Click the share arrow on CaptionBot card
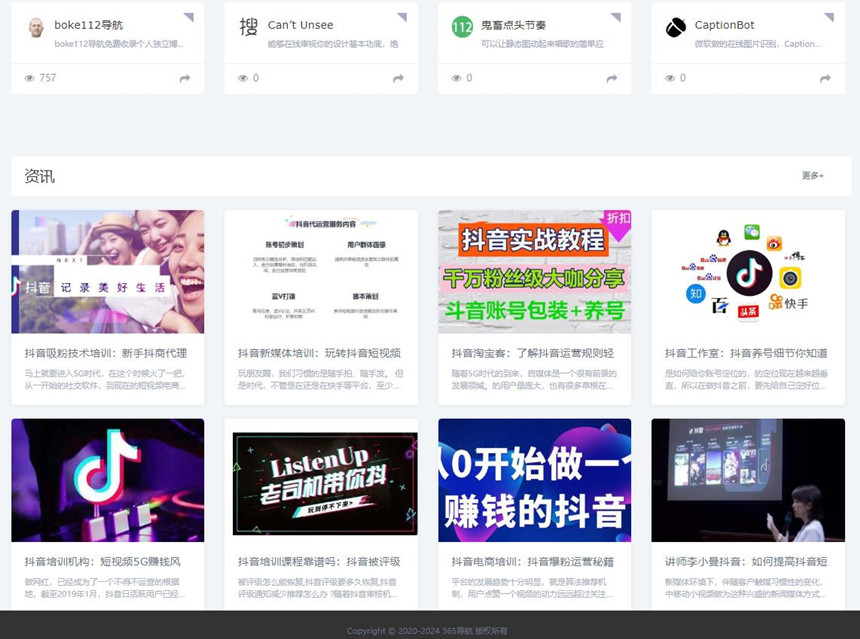Screen dimensions: 860x639 point(825,78)
